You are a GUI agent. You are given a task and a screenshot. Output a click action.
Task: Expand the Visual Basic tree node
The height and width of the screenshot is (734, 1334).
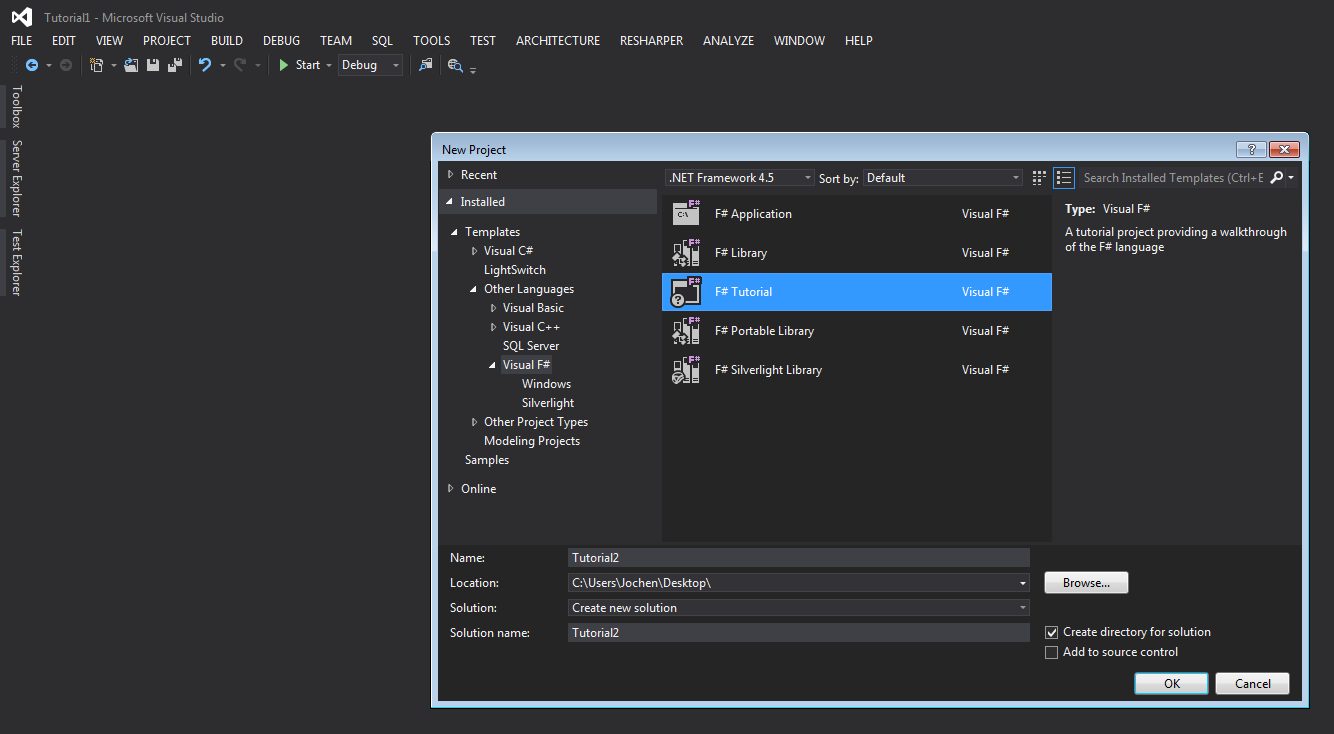click(x=493, y=308)
